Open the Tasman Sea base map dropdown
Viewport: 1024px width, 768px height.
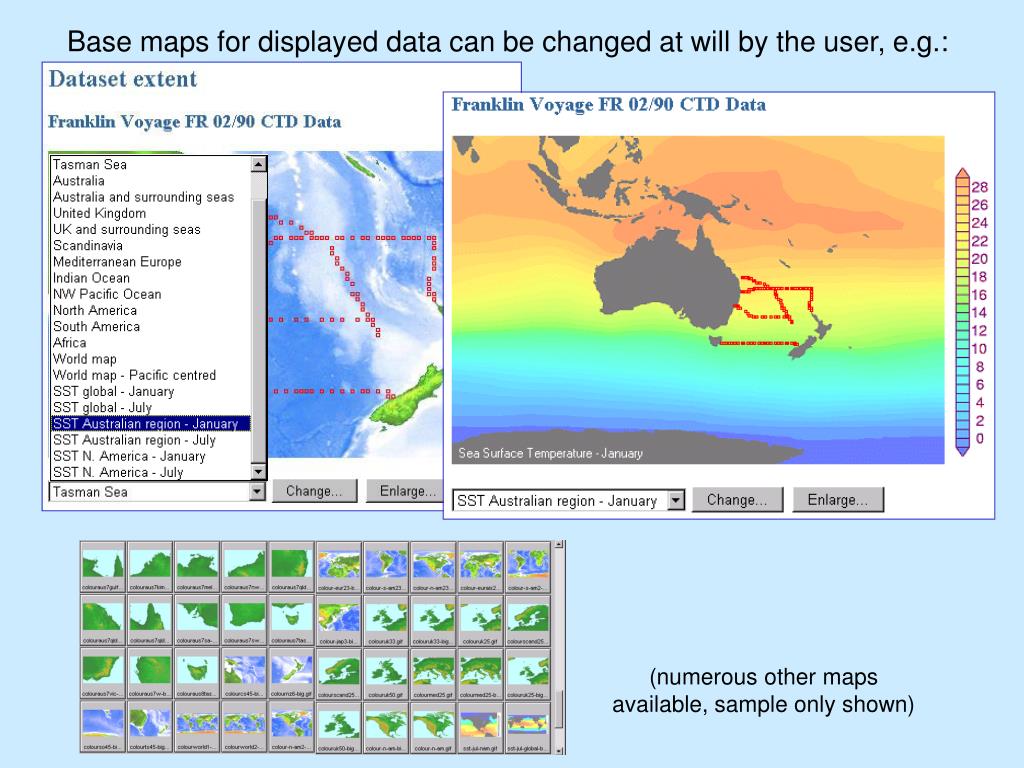[157, 492]
